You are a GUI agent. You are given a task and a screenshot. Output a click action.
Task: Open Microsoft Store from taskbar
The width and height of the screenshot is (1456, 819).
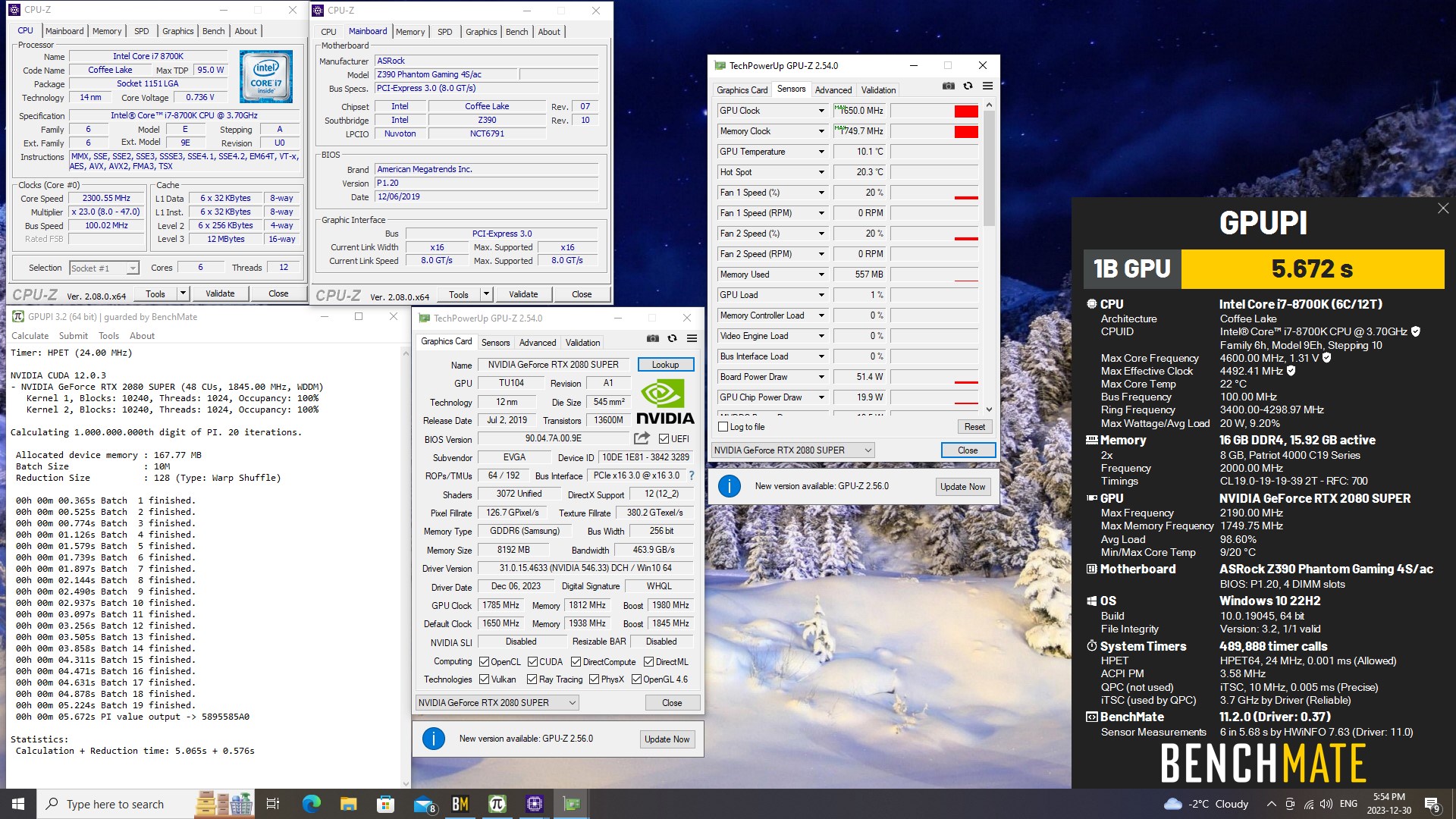coord(385,804)
